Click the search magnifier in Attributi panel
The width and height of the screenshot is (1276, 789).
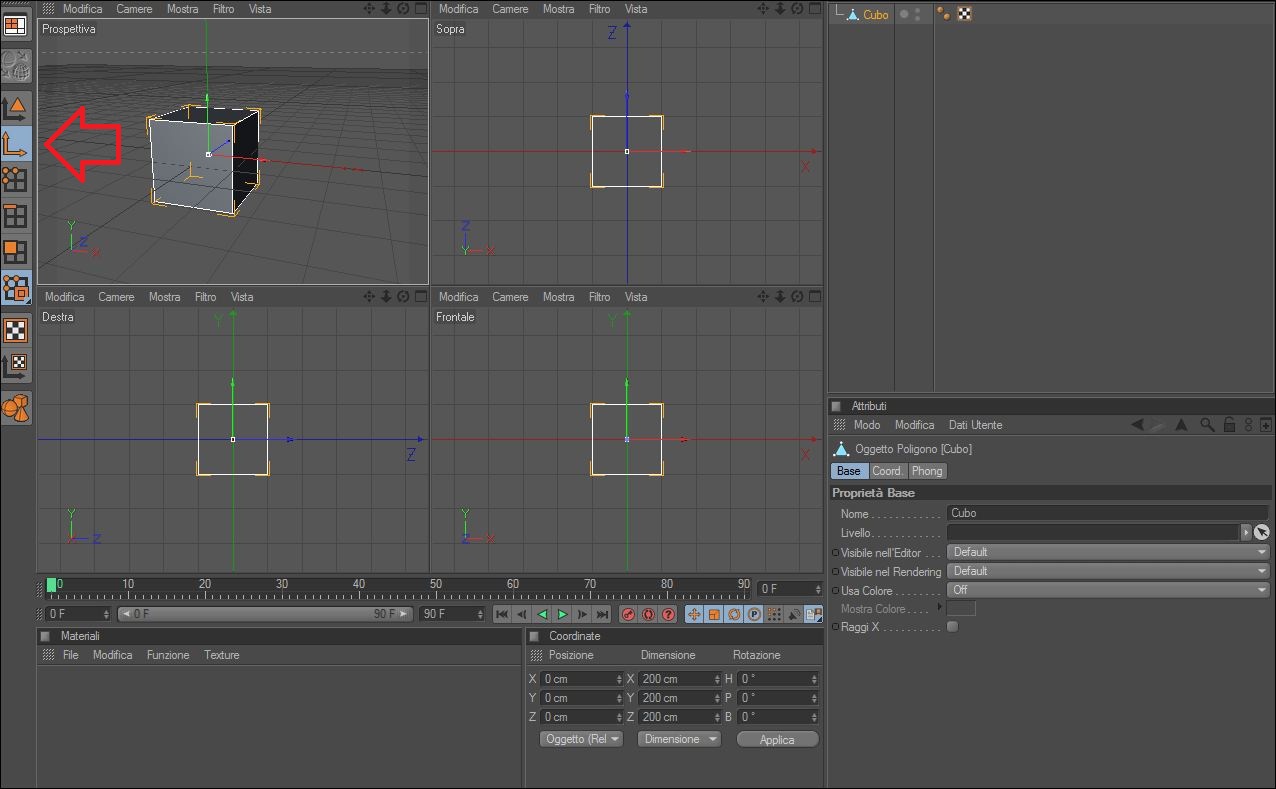tap(1207, 425)
